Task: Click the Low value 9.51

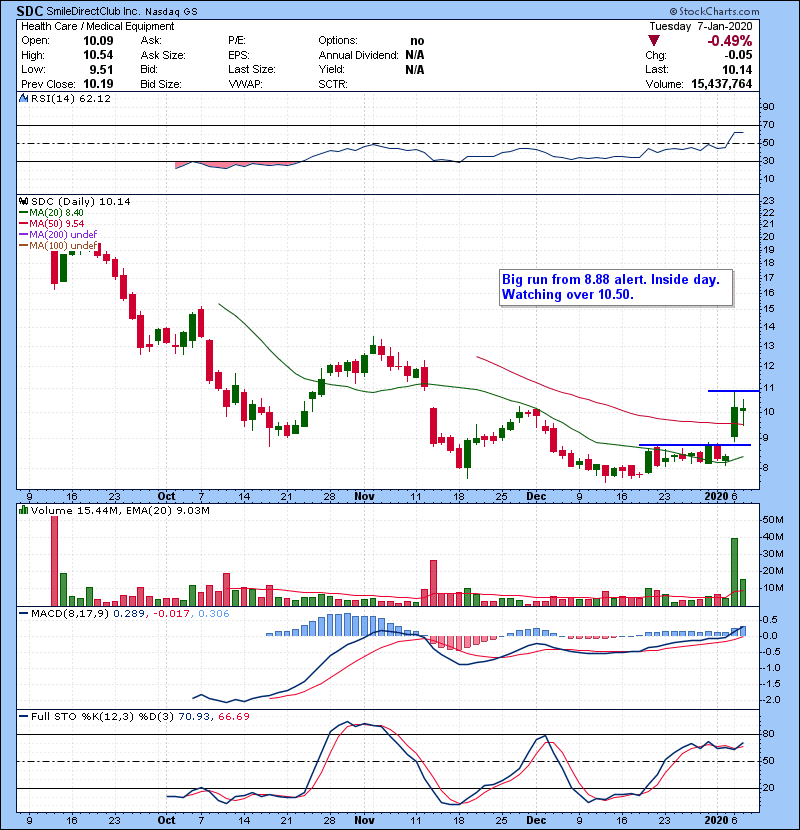Action: click(101, 69)
